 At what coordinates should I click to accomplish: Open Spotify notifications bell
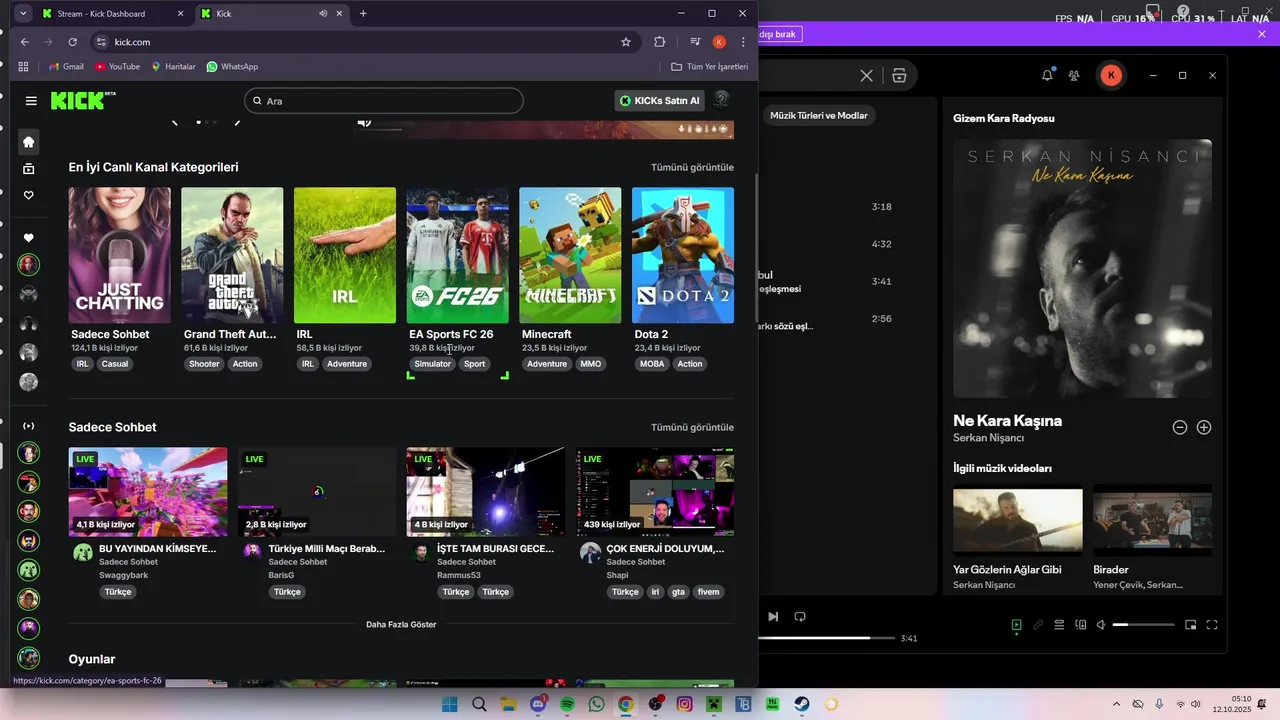pyautogui.click(x=1047, y=75)
